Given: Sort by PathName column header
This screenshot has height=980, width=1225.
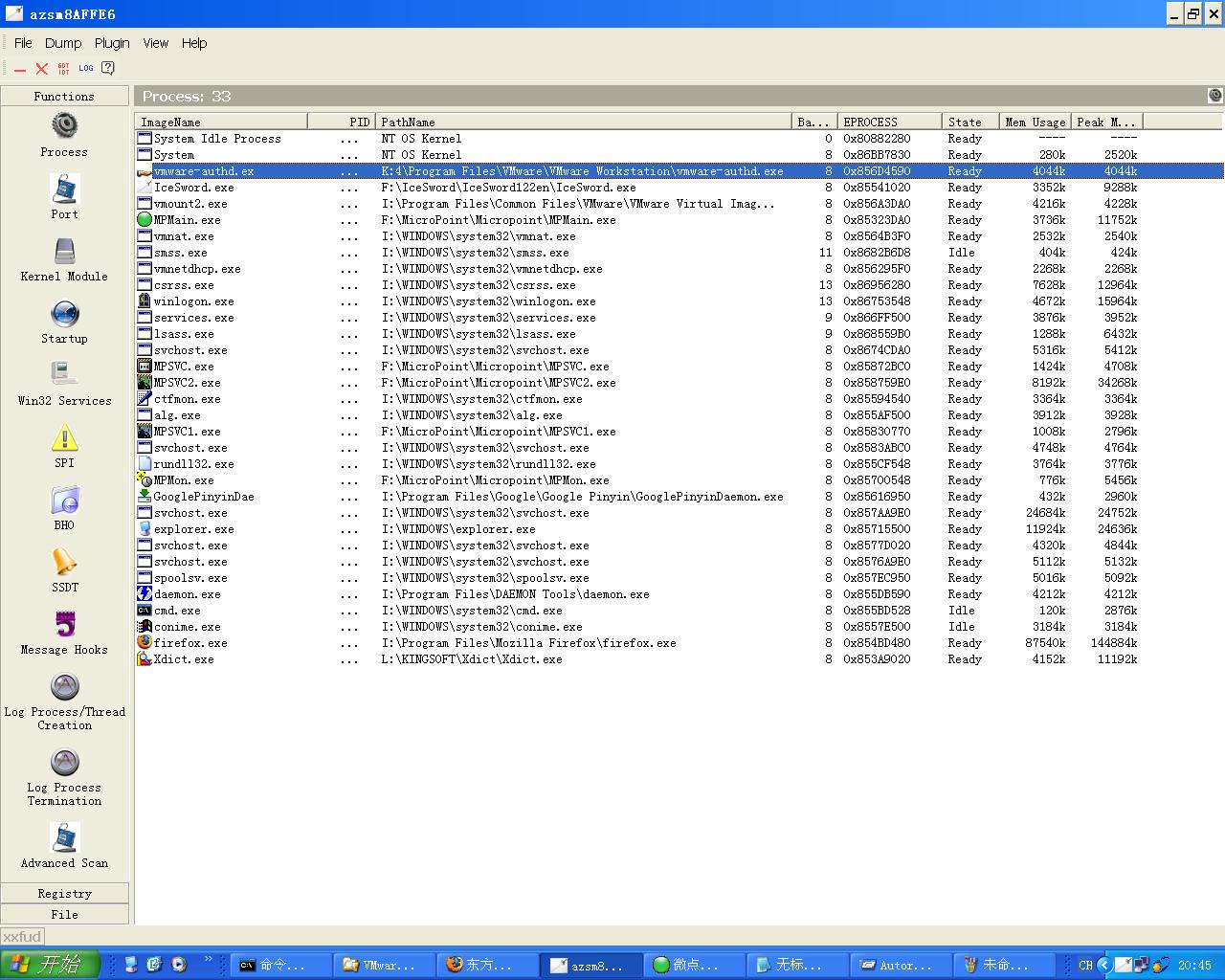Looking at the screenshot, I should 584,122.
